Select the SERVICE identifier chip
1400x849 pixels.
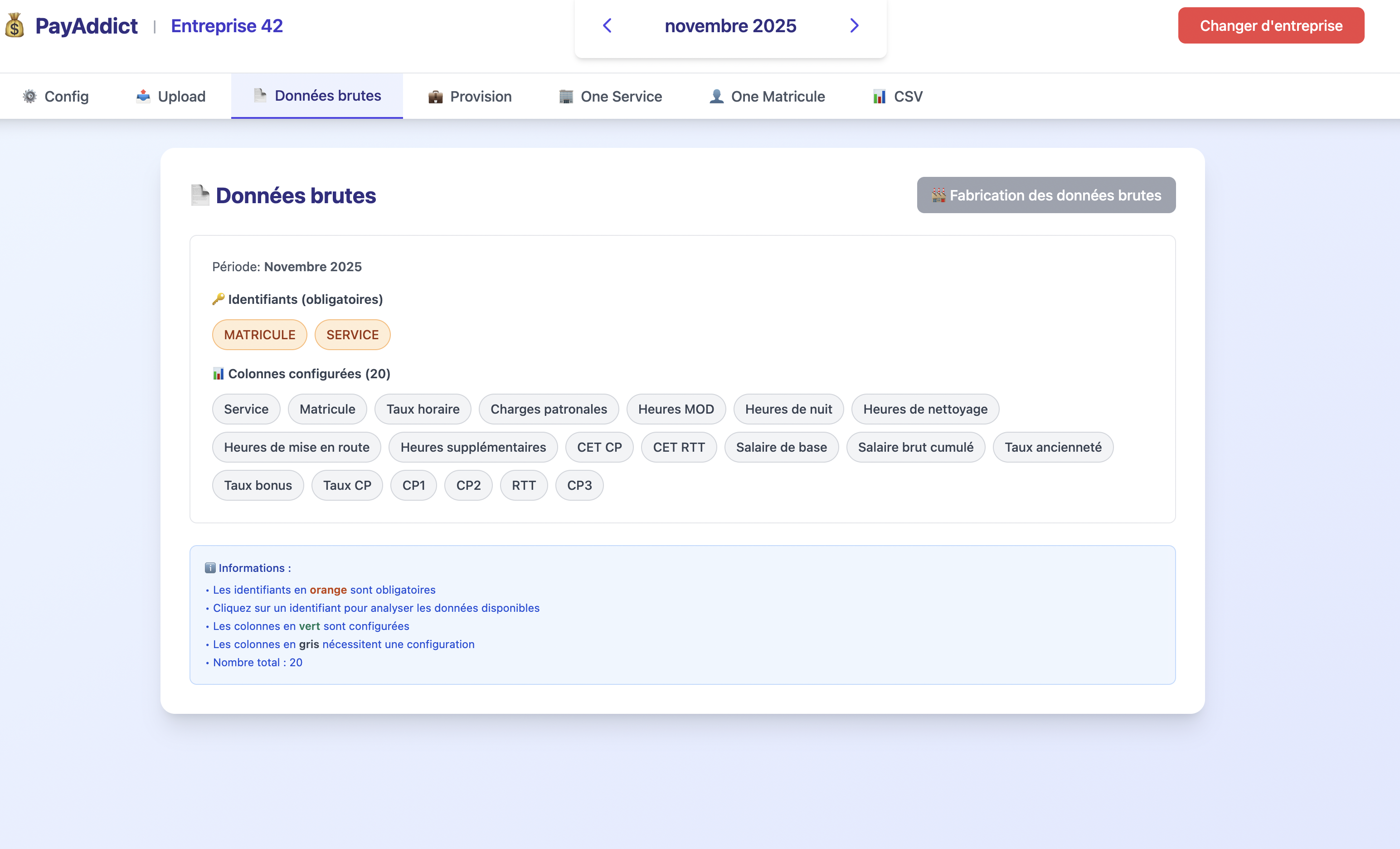[x=352, y=335]
